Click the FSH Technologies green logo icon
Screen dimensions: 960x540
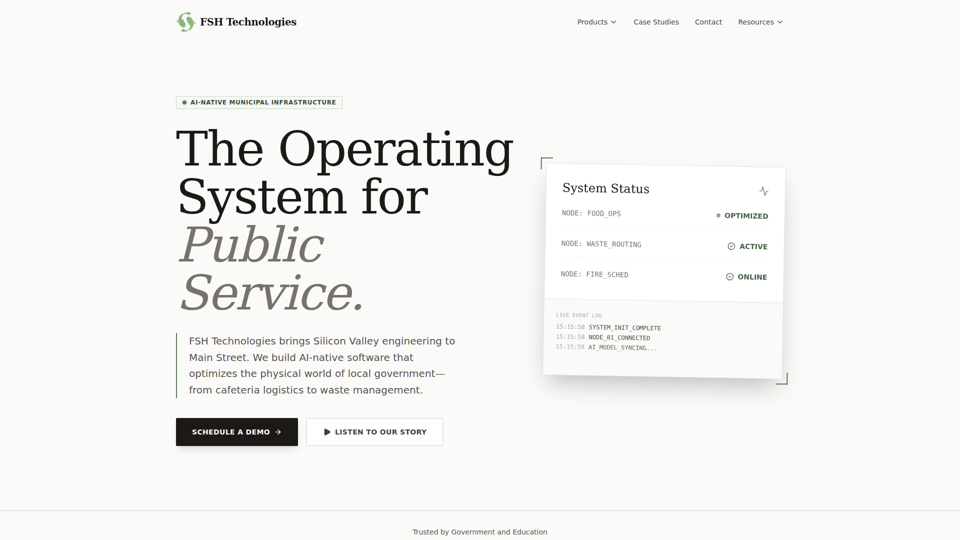(x=186, y=22)
